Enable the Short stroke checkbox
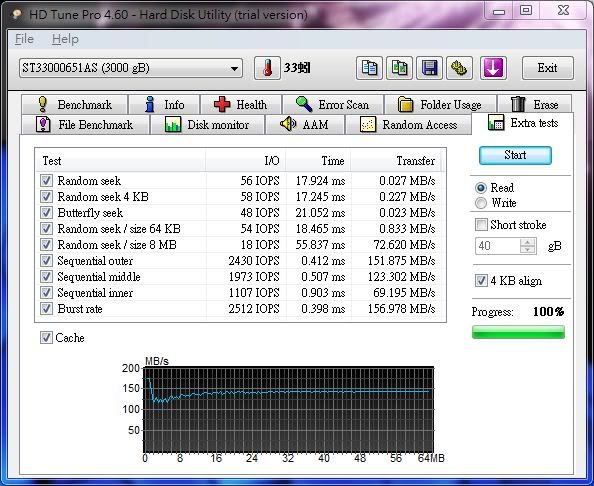Viewport: 594px width, 486px height. [x=481, y=225]
